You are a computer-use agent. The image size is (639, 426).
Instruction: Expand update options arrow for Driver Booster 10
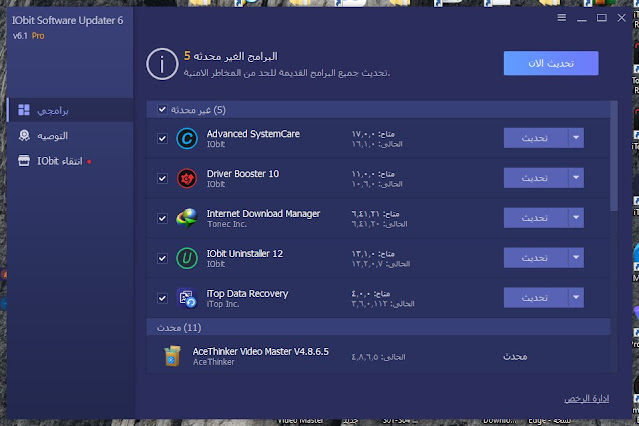pos(576,178)
